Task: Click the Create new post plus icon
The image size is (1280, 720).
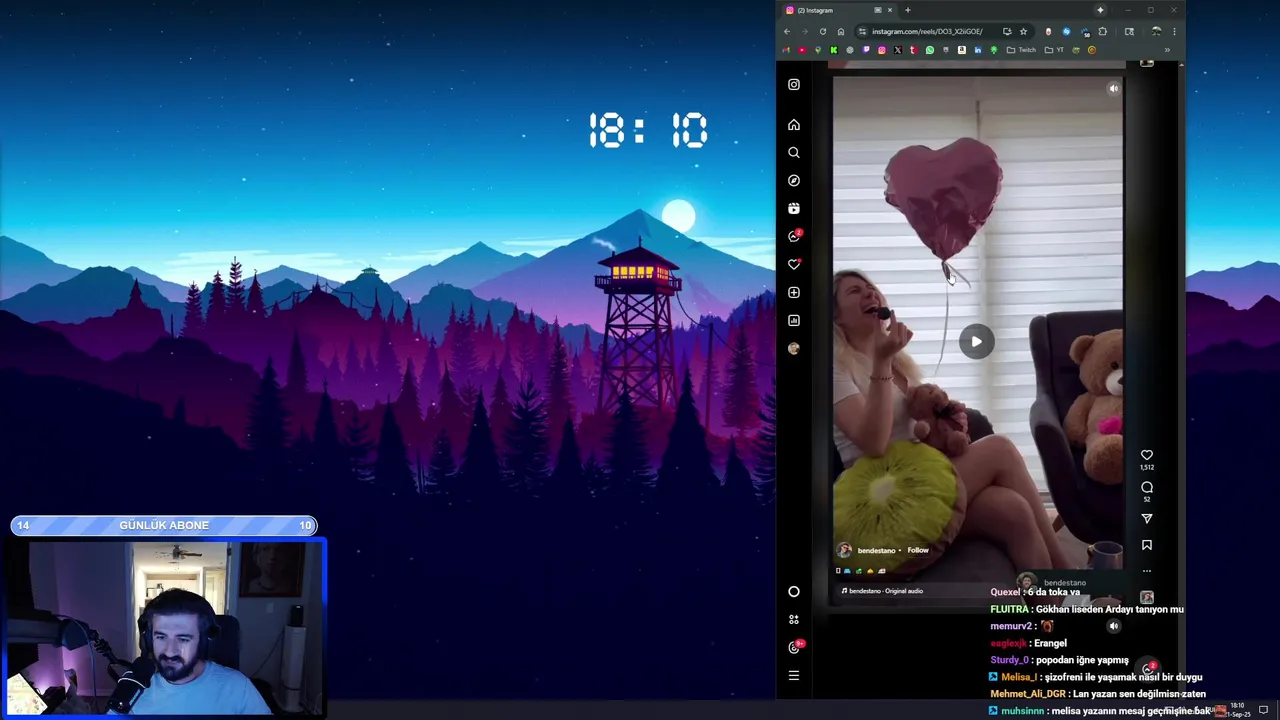Action: point(794,293)
